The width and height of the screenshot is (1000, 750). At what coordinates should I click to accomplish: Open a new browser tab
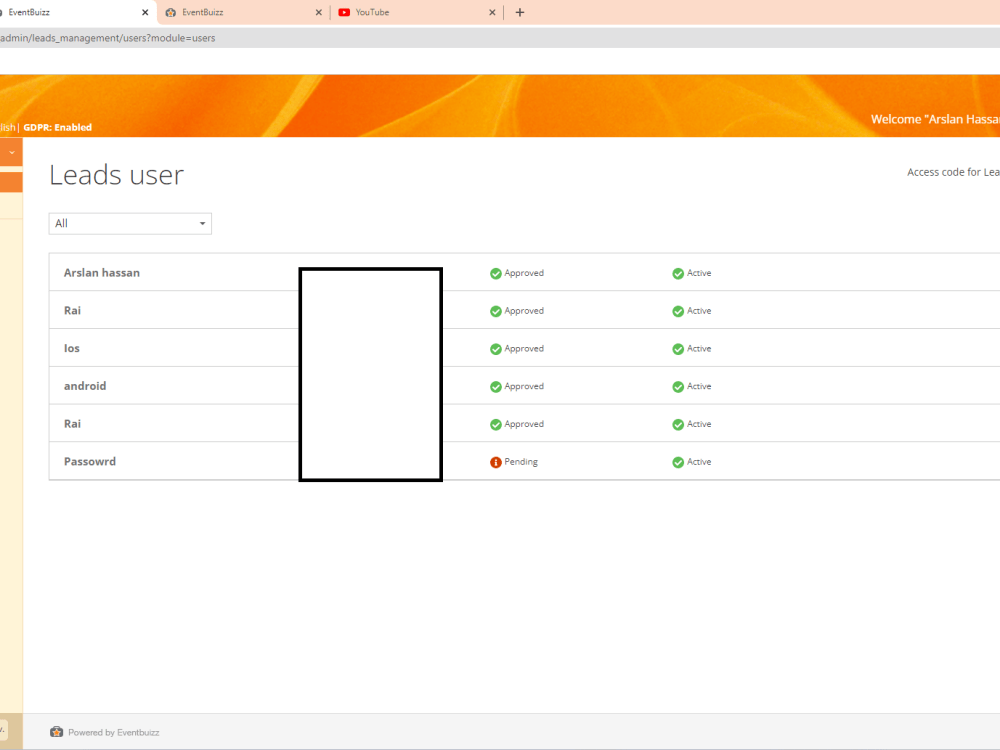point(520,12)
